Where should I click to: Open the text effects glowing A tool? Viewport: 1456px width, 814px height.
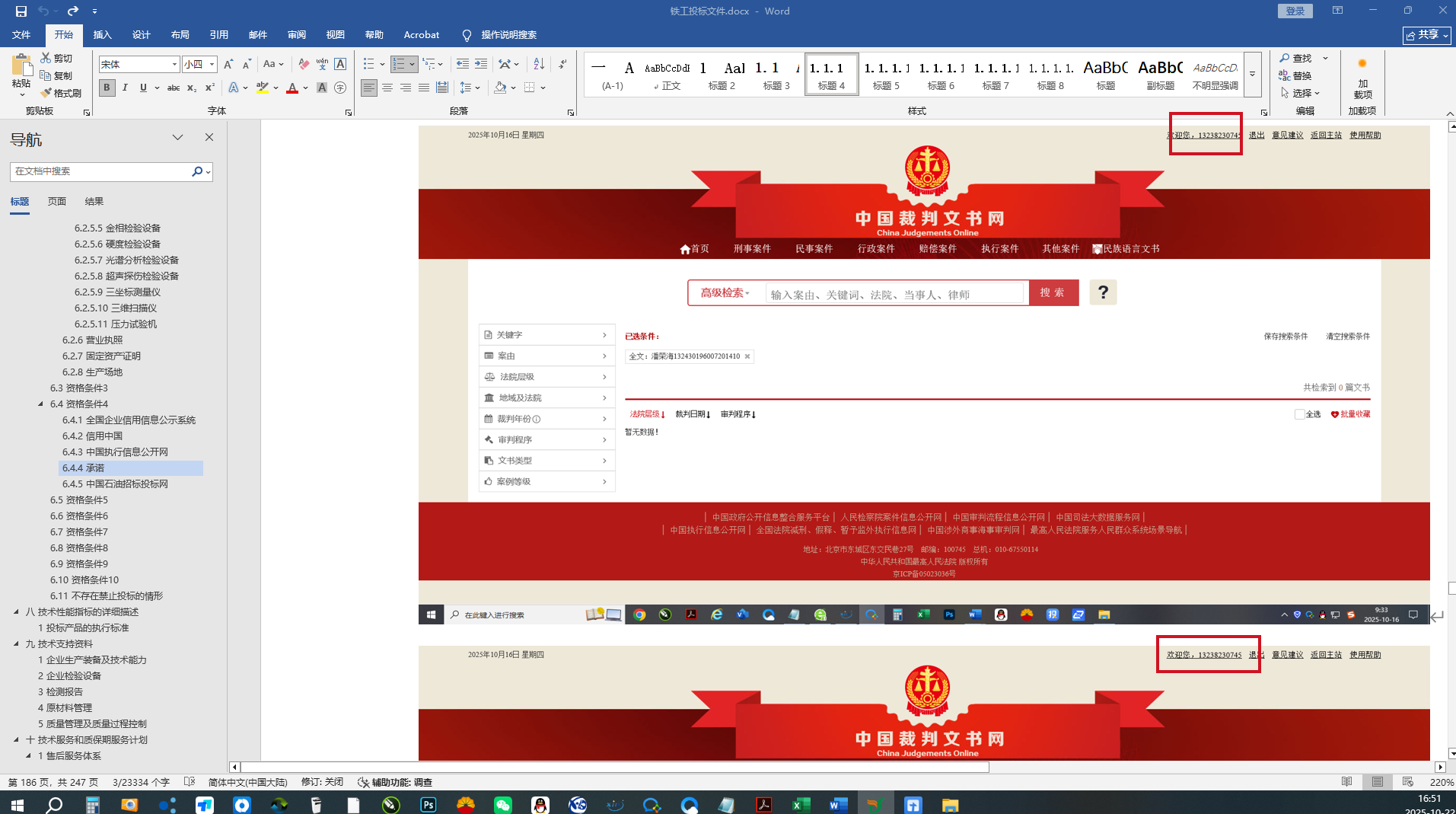coord(234,88)
